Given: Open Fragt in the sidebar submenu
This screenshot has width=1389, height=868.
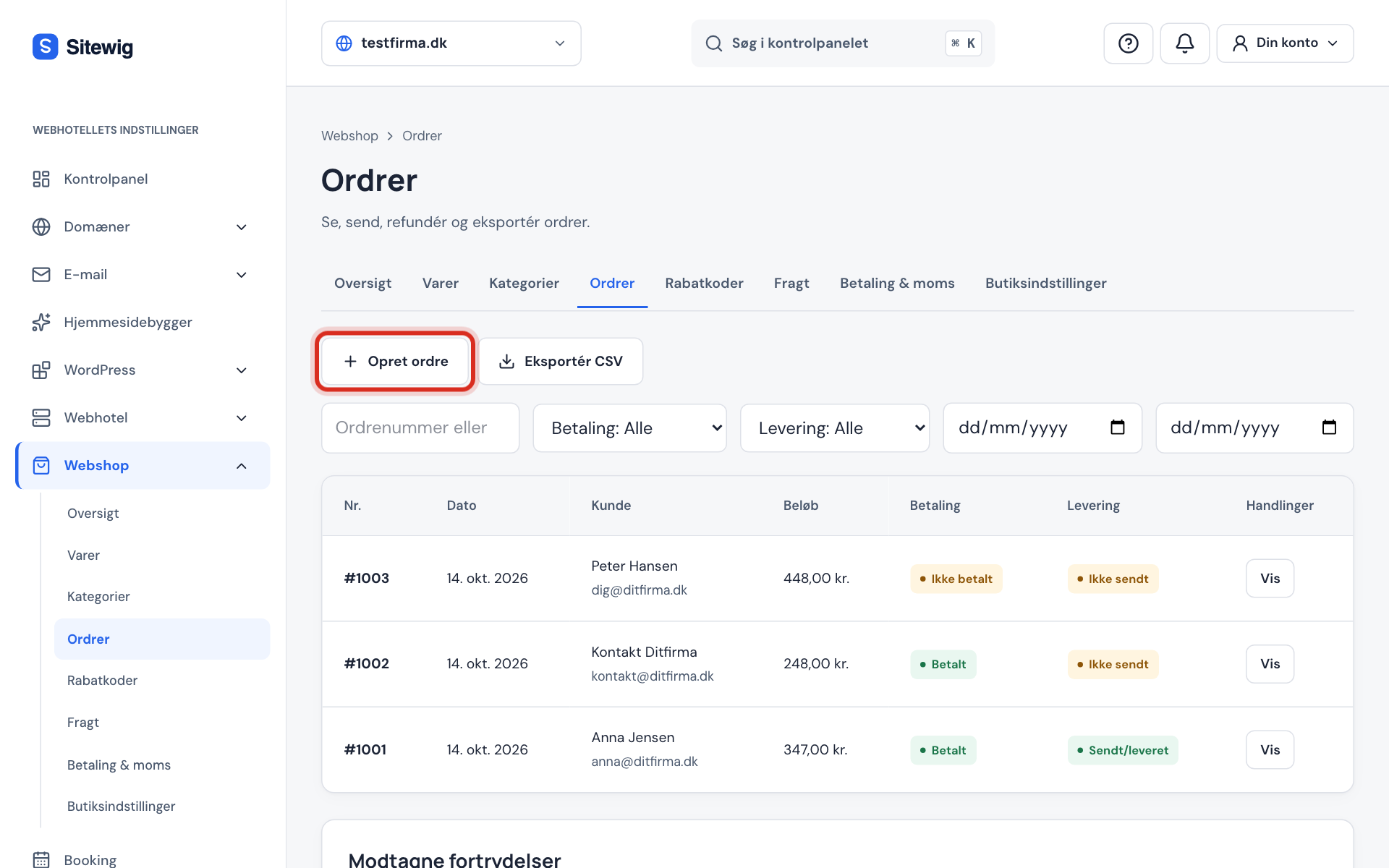Looking at the screenshot, I should click(x=83, y=722).
